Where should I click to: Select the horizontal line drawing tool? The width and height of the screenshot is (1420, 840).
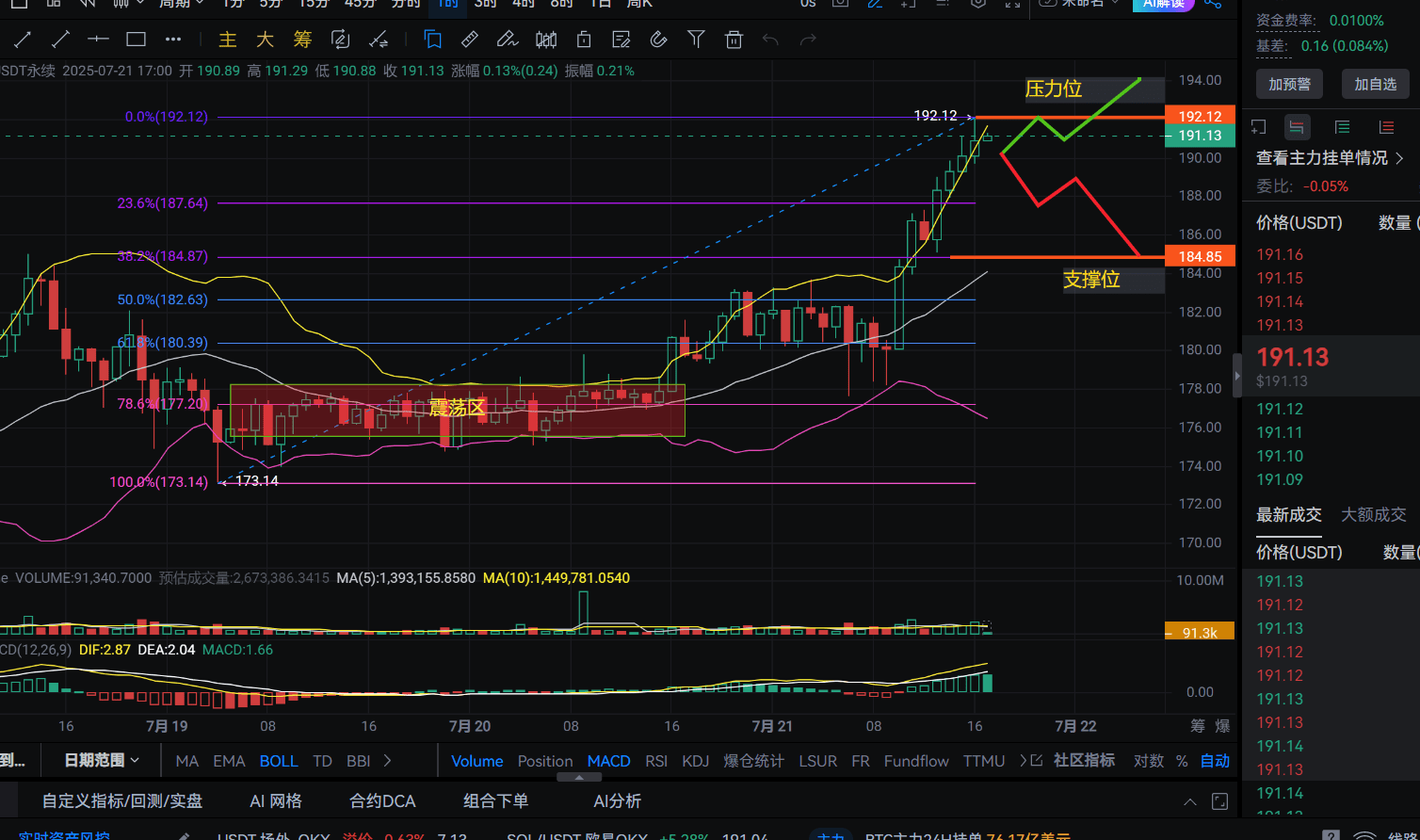pyautogui.click(x=98, y=40)
